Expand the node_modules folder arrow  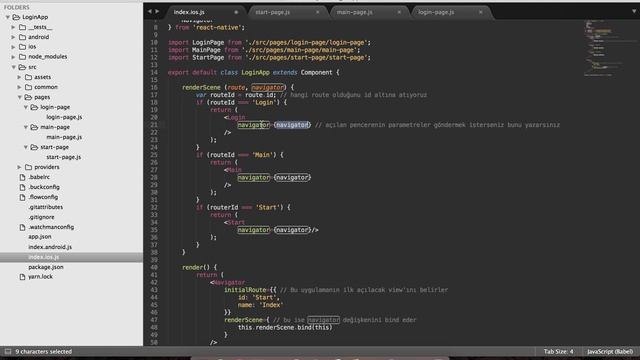point(13,57)
